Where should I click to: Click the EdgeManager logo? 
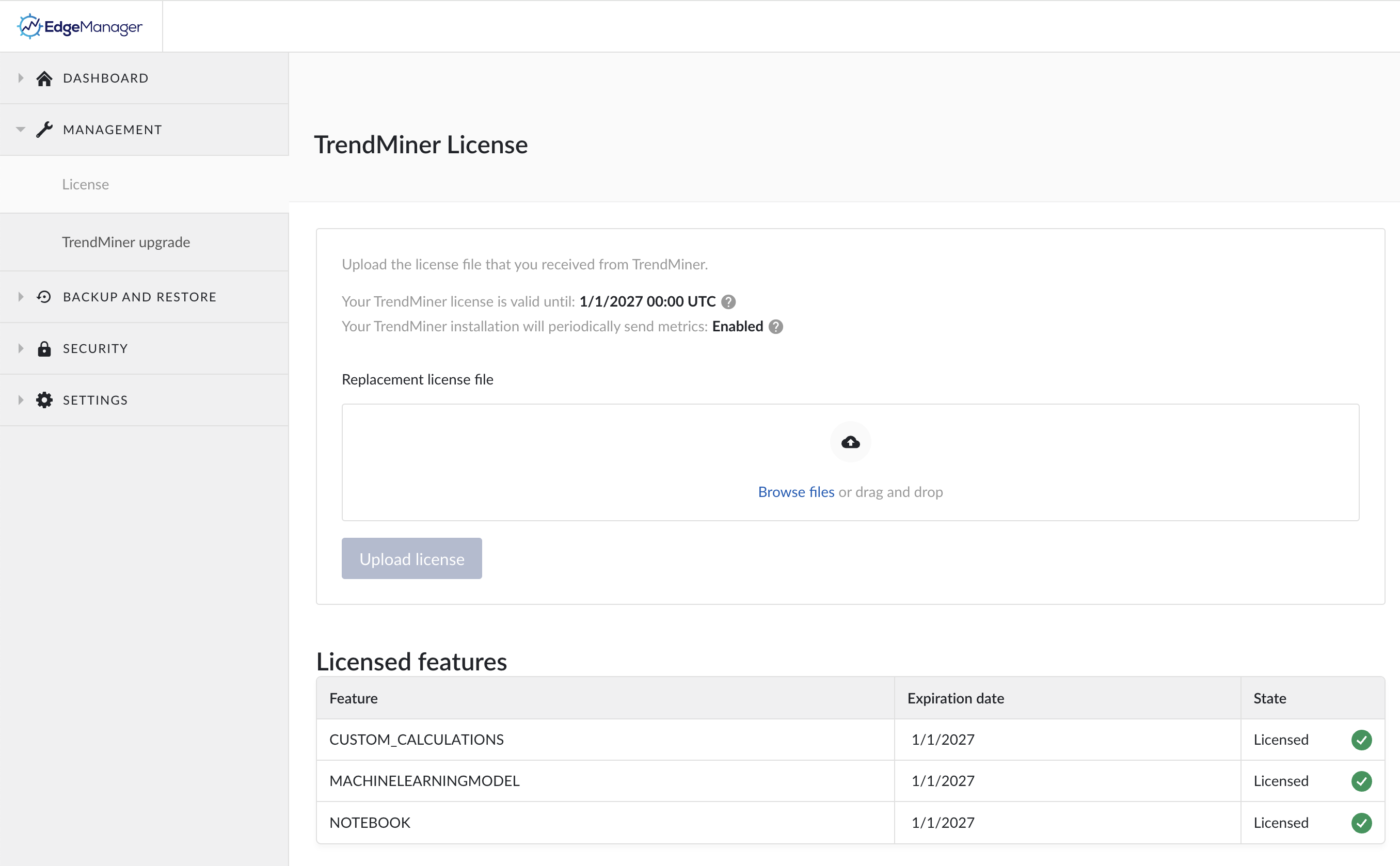pyautogui.click(x=79, y=26)
